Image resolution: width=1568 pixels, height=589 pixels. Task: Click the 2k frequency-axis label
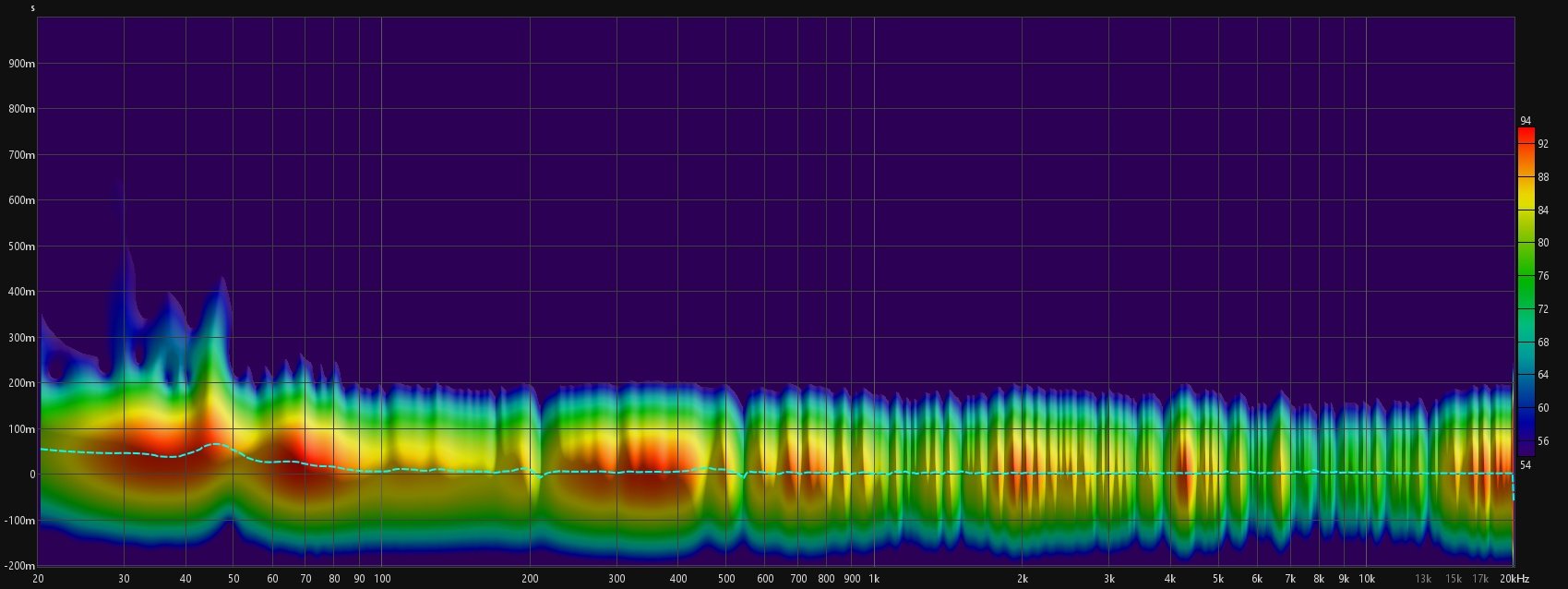(1023, 579)
